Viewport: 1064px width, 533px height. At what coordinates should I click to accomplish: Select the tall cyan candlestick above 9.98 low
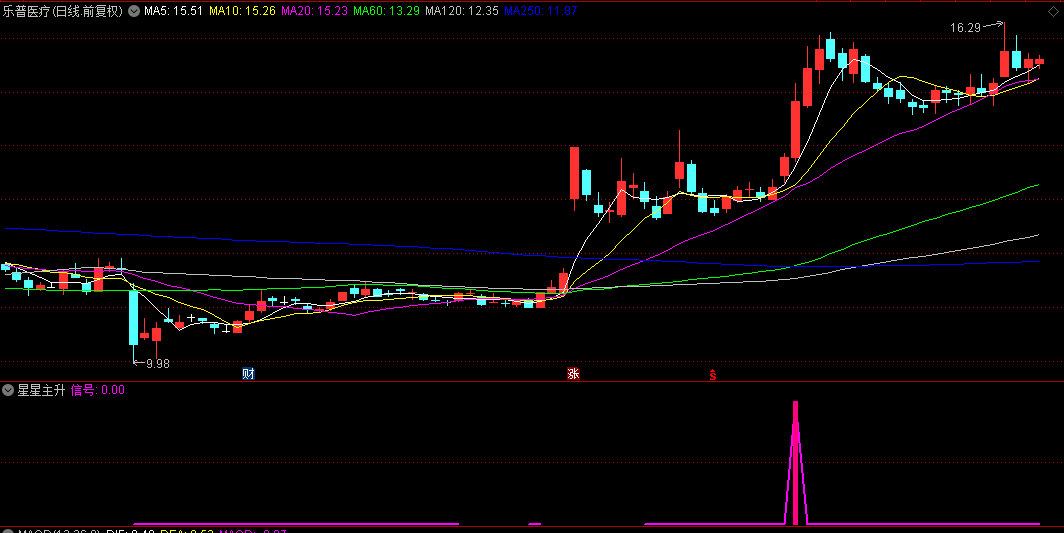(133, 318)
